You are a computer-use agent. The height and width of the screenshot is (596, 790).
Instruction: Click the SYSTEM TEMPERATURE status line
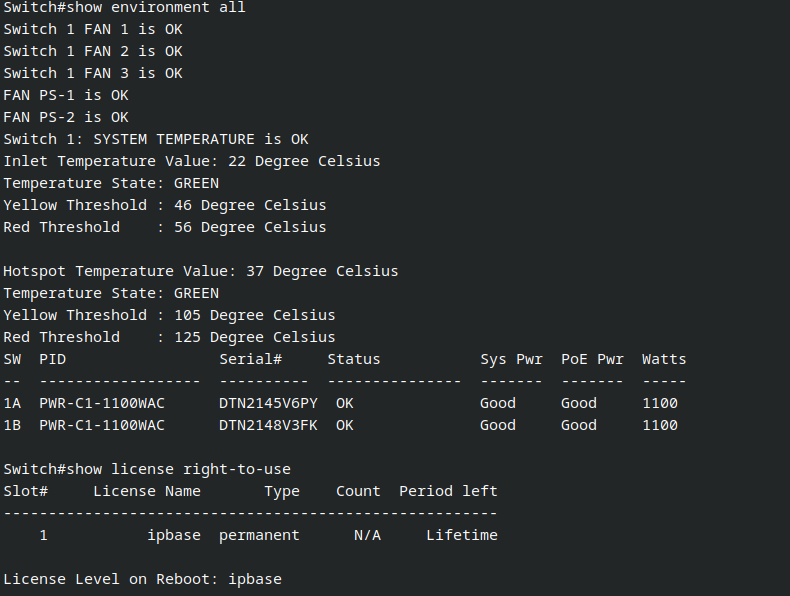coord(156,139)
